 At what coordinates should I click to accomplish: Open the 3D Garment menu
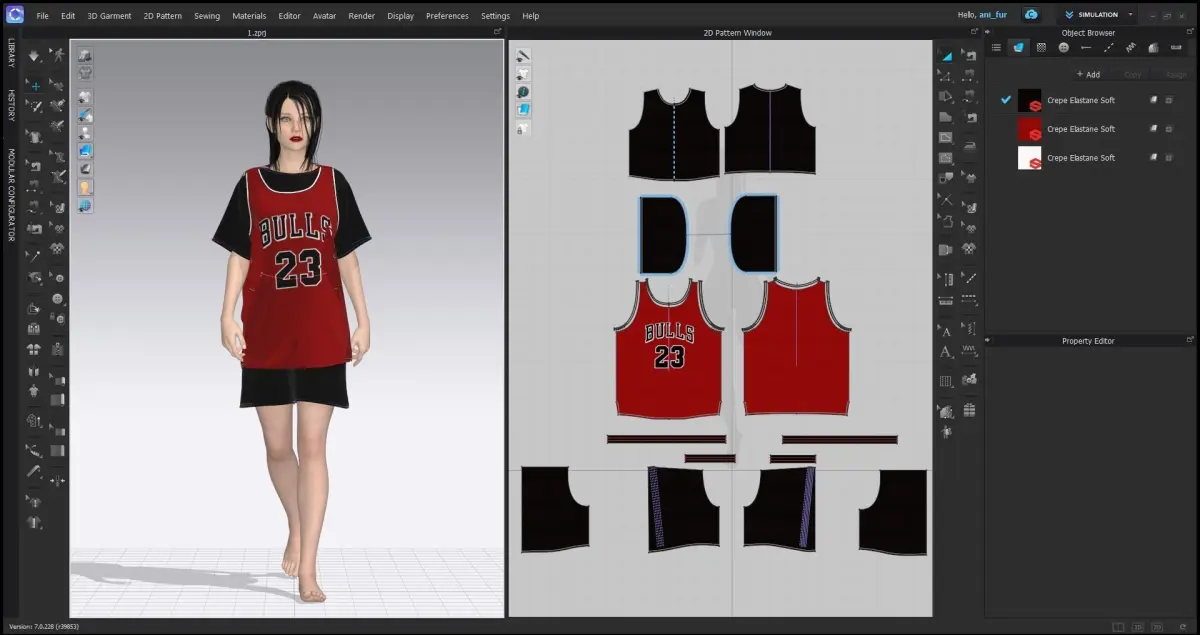coord(109,16)
